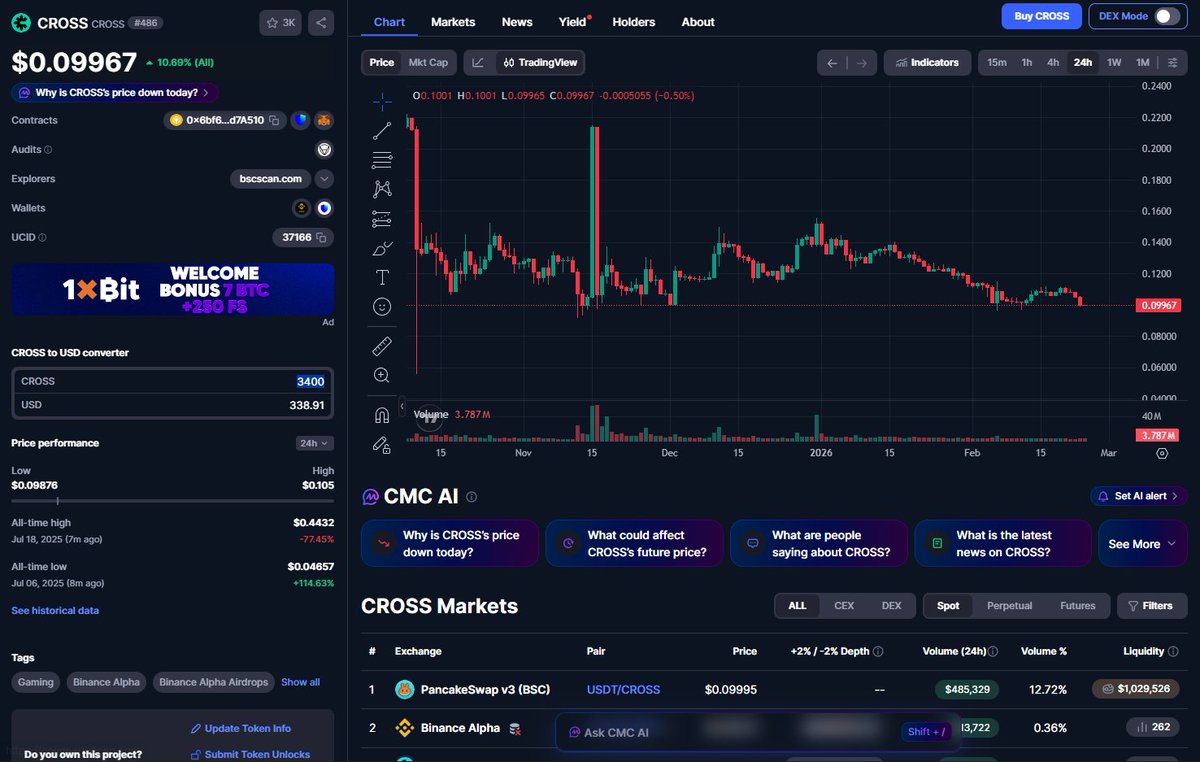Switch to TradingView chart mode
Viewport: 1200px width, 762px height.
coord(539,62)
